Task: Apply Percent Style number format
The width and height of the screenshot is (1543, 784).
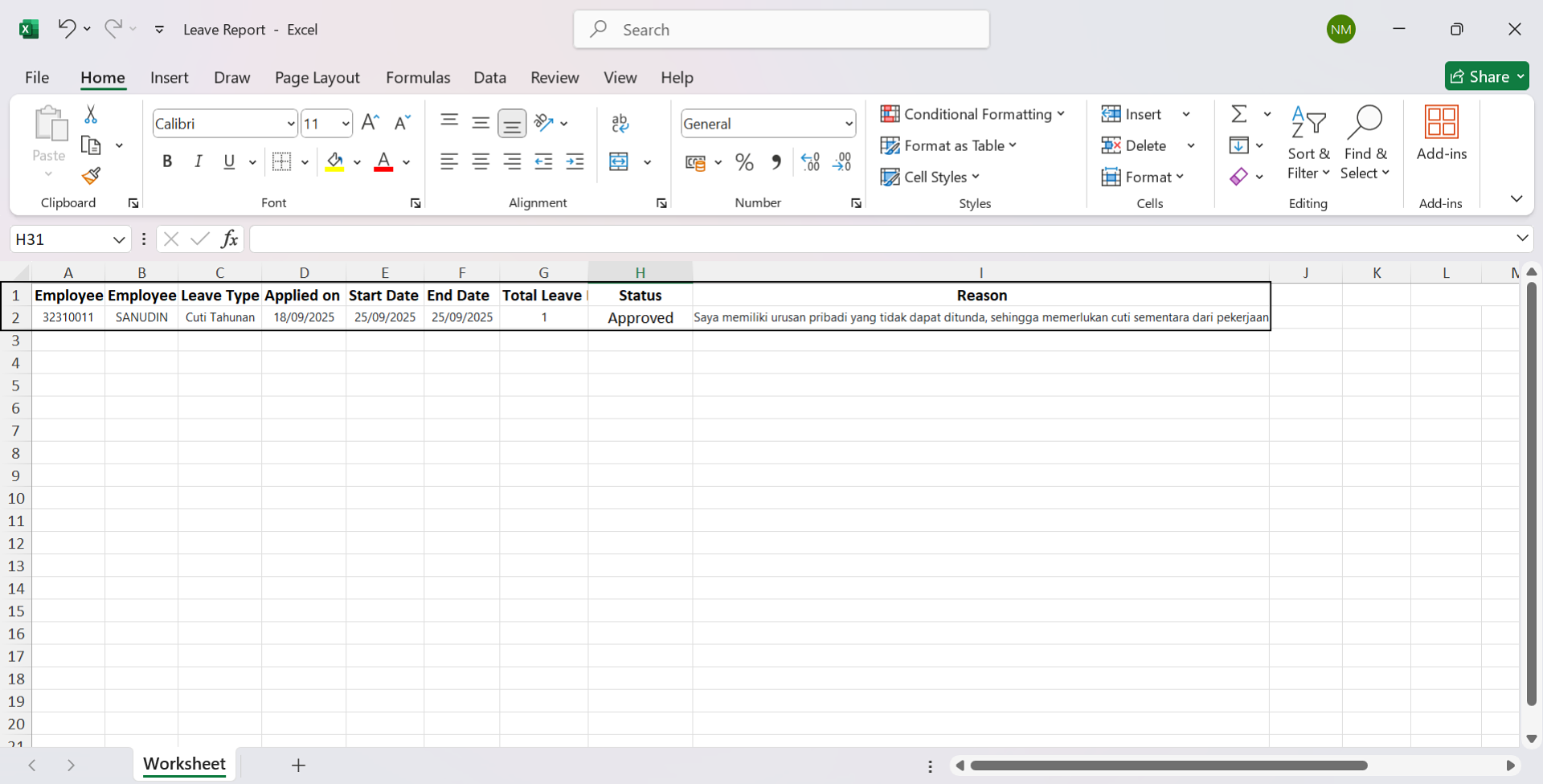Action: (744, 162)
